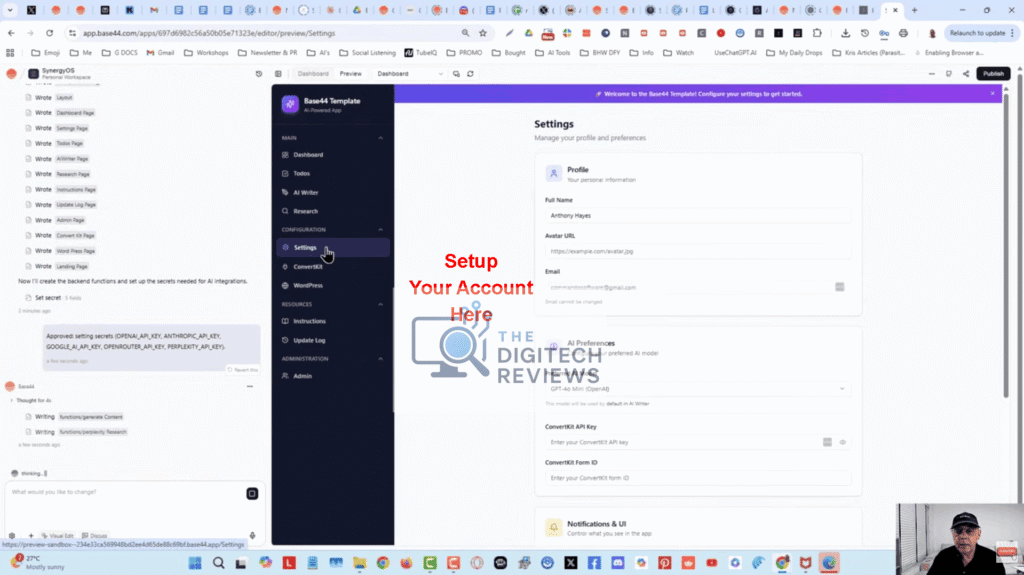Screen dimensions: 1024x575
Task: Open taskbar Search magnifier
Action: [219, 563]
